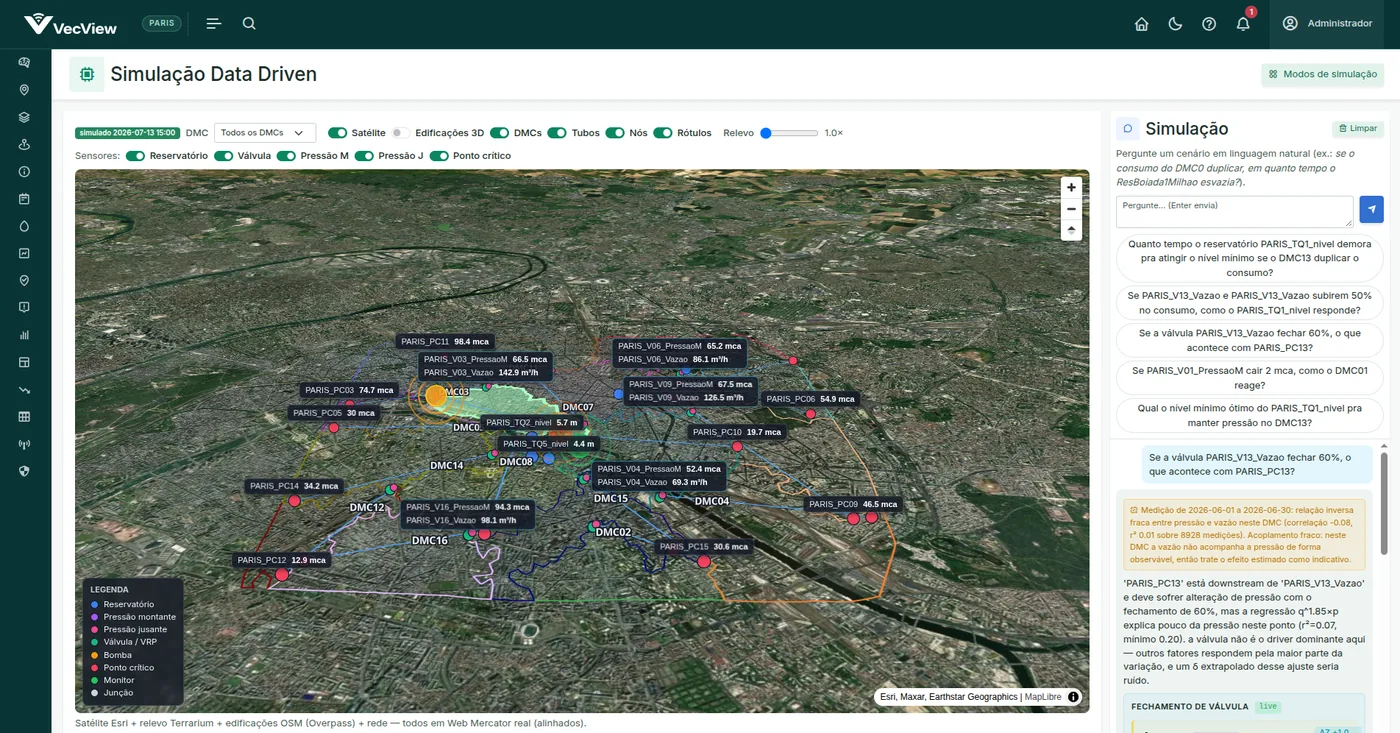Open the Administrador user menu
This screenshot has width=1400, height=733.
pyautogui.click(x=1328, y=24)
